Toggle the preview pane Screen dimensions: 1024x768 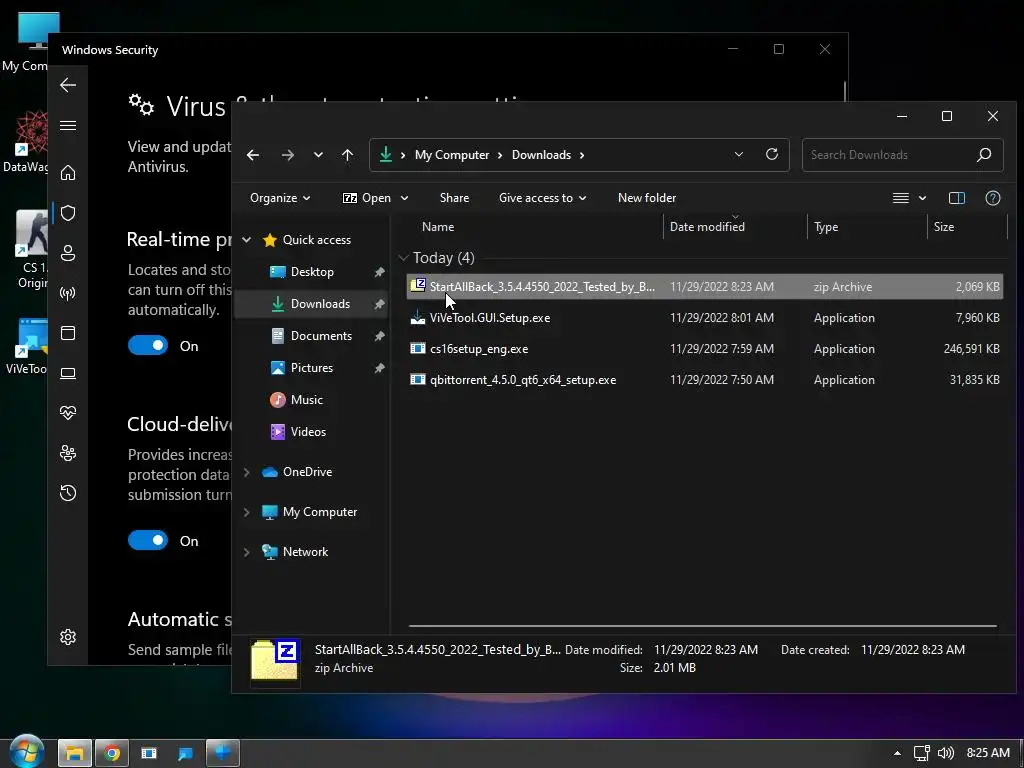pyautogui.click(x=957, y=198)
